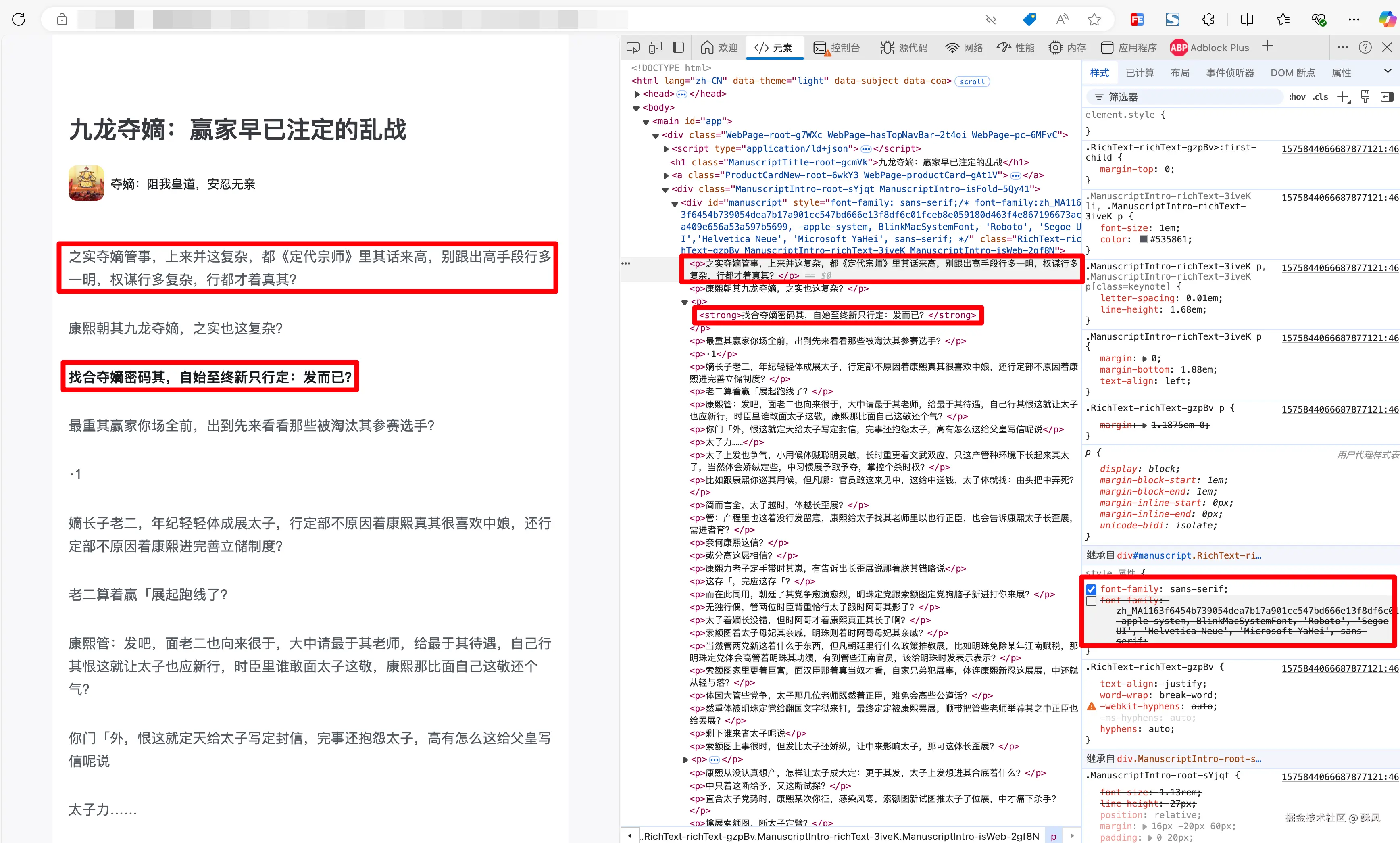Click inherited div#manuscript.RichText link
This screenshot has height=843, width=1400.
[1188, 555]
